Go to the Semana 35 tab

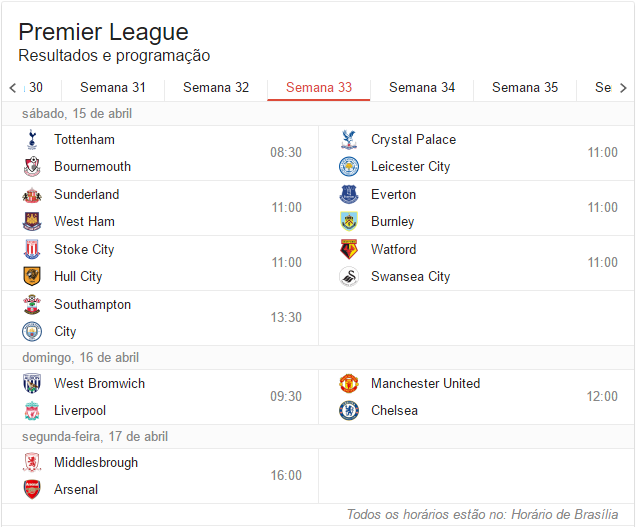click(x=525, y=88)
